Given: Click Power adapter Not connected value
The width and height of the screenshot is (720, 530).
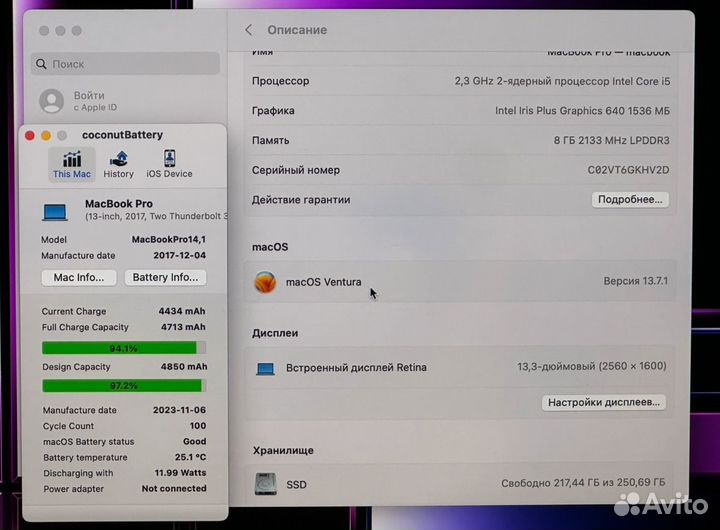Looking at the screenshot, I should 174,489.
